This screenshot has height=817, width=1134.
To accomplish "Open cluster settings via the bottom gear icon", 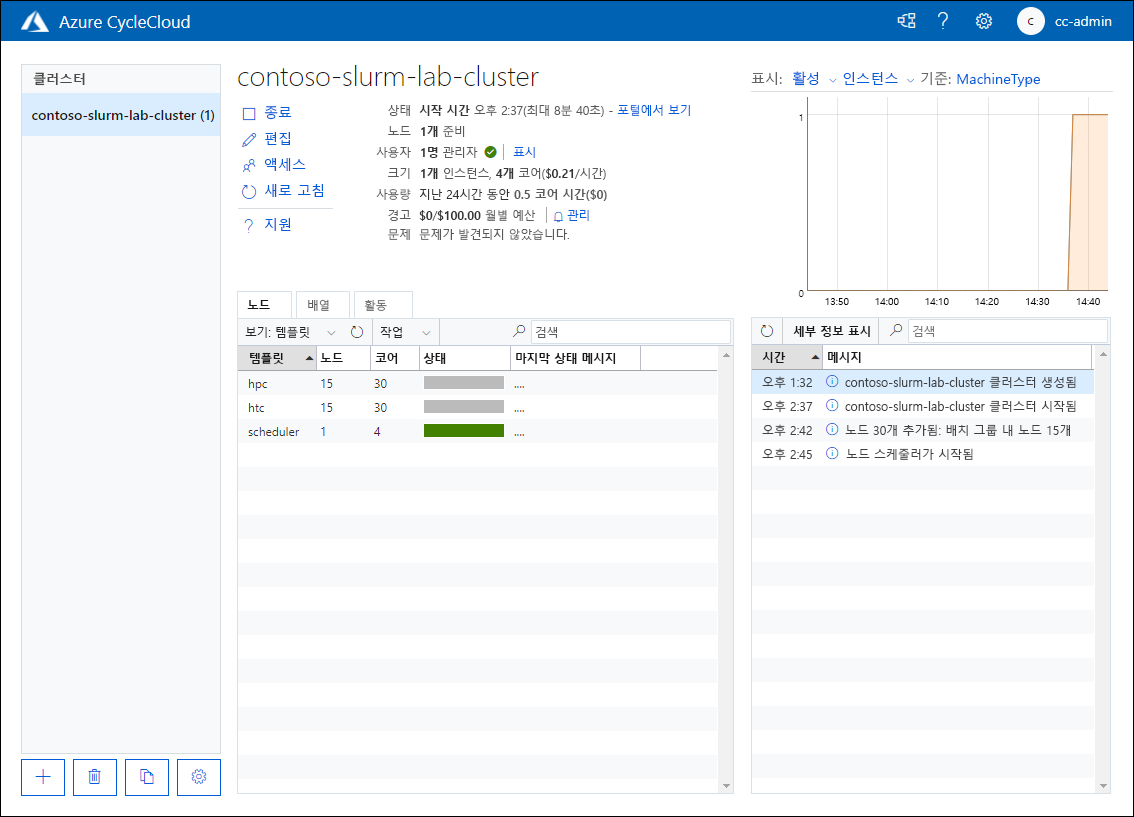I will point(198,777).
